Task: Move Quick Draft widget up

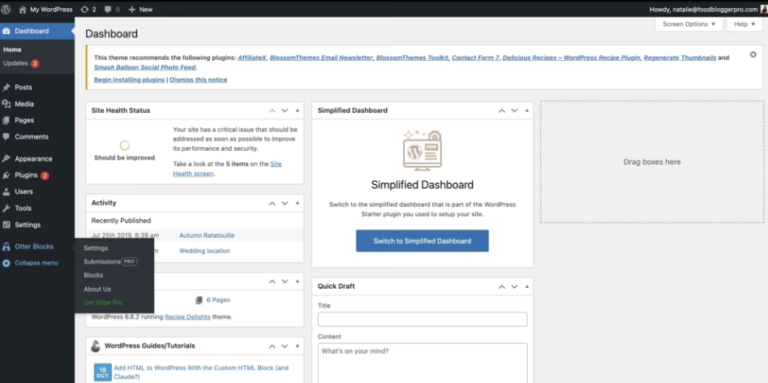Action: click(502, 287)
